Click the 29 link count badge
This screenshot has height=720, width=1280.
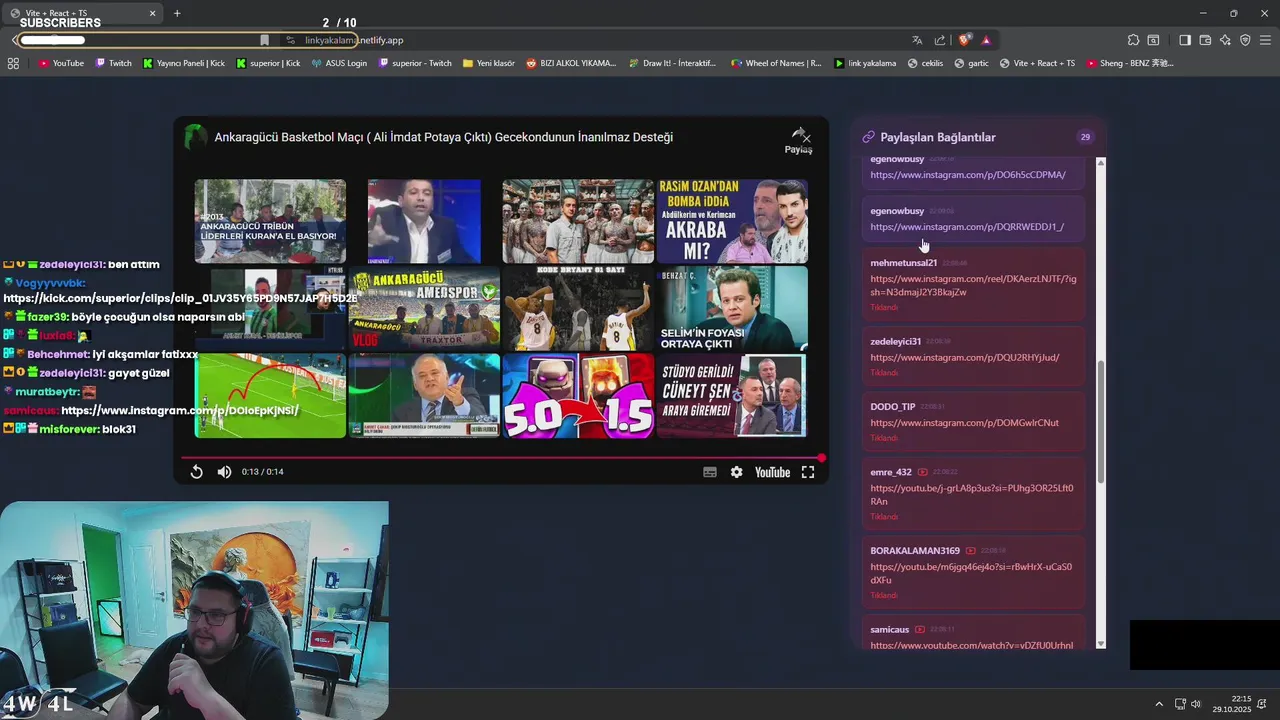click(x=1085, y=137)
